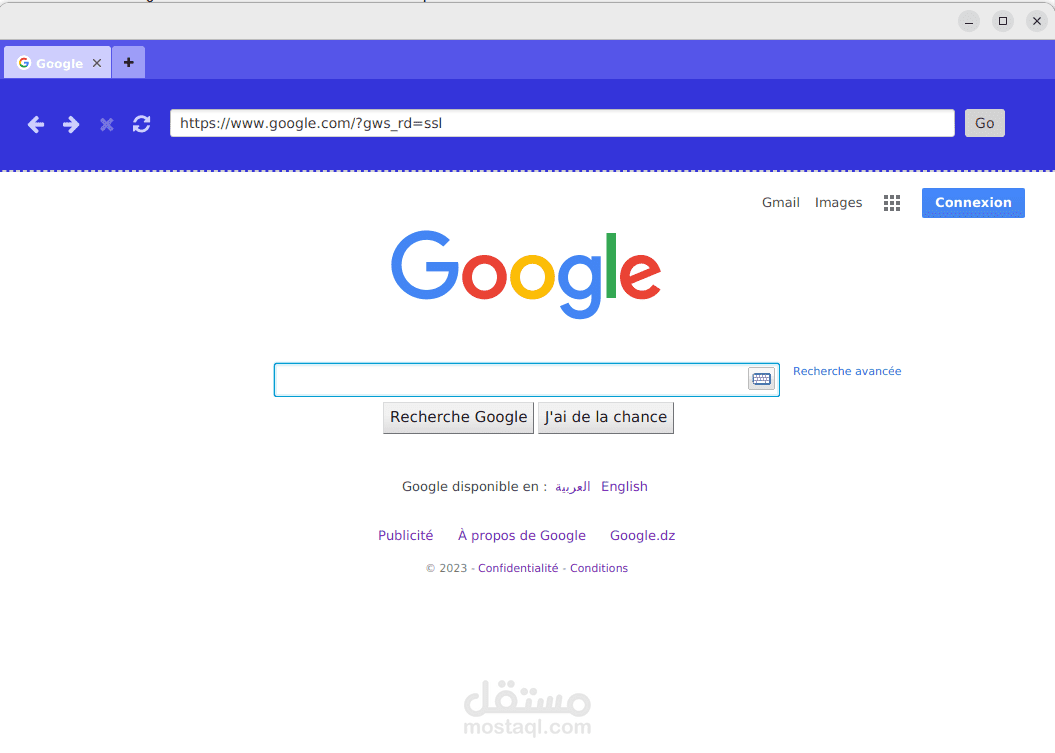Viewport: 1055px width, 753px height.
Task: Click the Recherche Google button
Action: point(458,417)
